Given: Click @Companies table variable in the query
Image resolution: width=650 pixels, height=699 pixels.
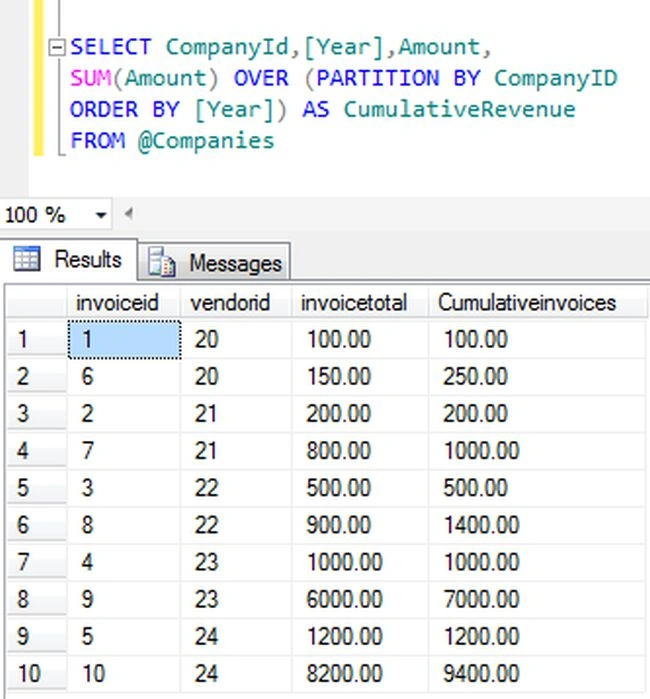Looking at the screenshot, I should [x=206, y=141].
